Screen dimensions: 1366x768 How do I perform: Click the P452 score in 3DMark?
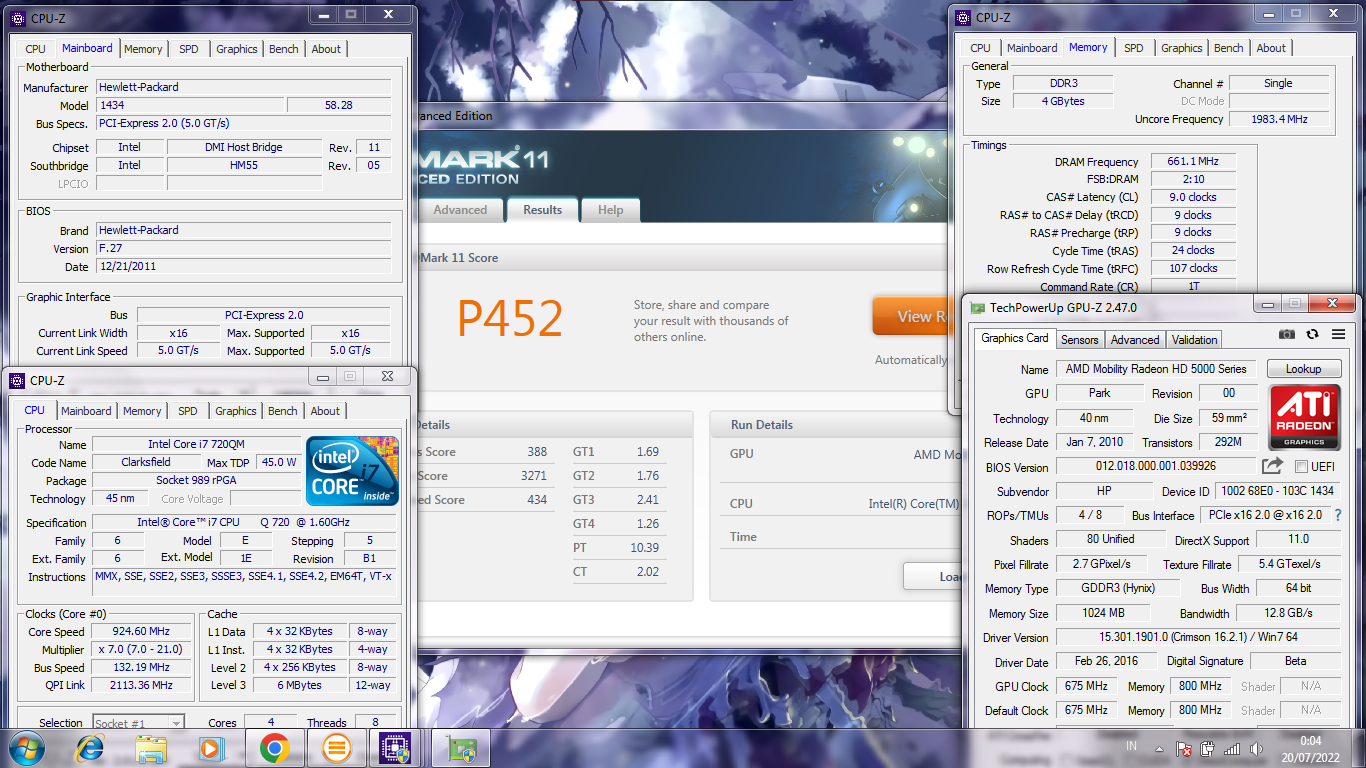(510, 319)
